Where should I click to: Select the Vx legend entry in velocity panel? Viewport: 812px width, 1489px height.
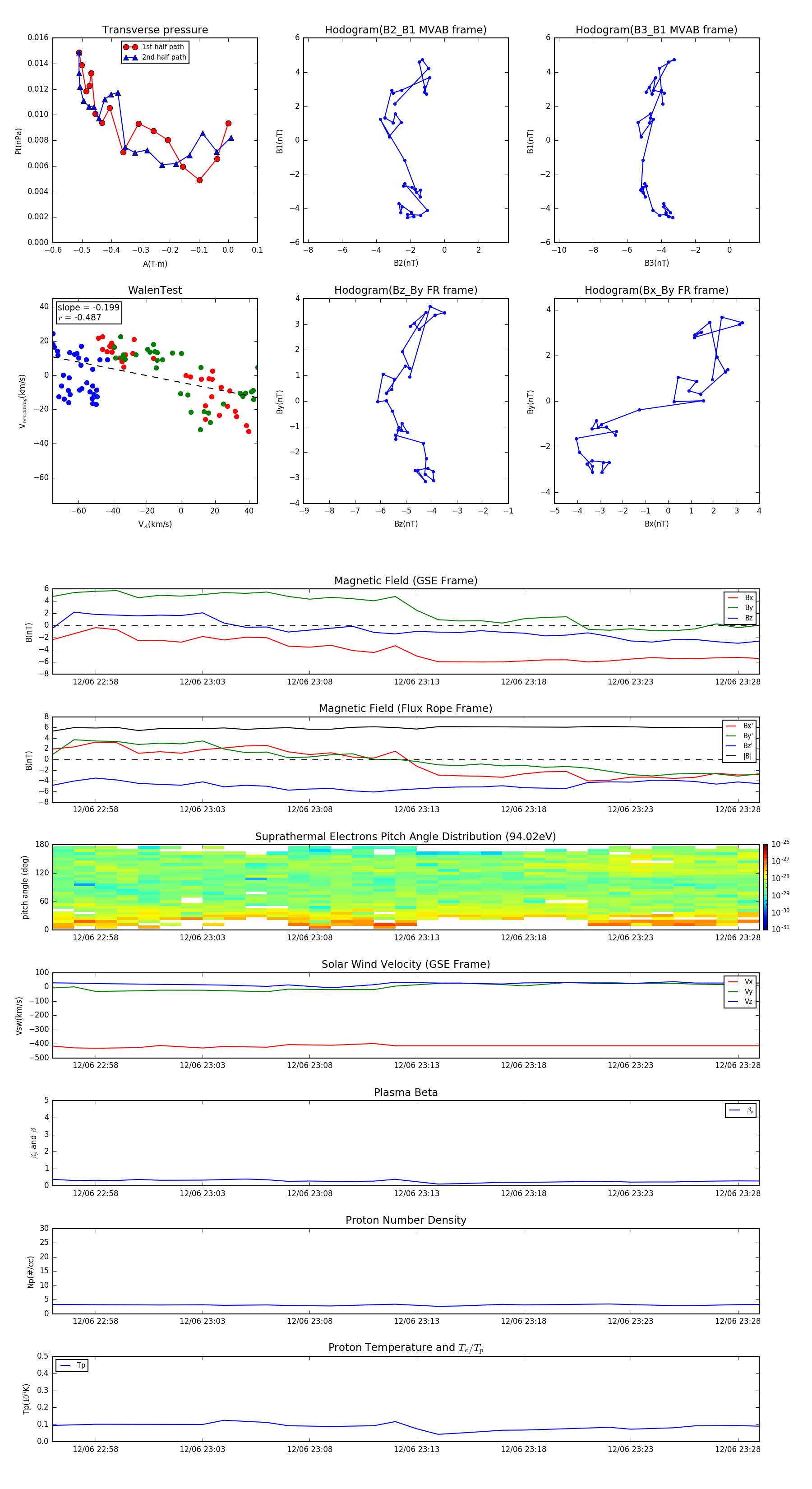[x=740, y=982]
